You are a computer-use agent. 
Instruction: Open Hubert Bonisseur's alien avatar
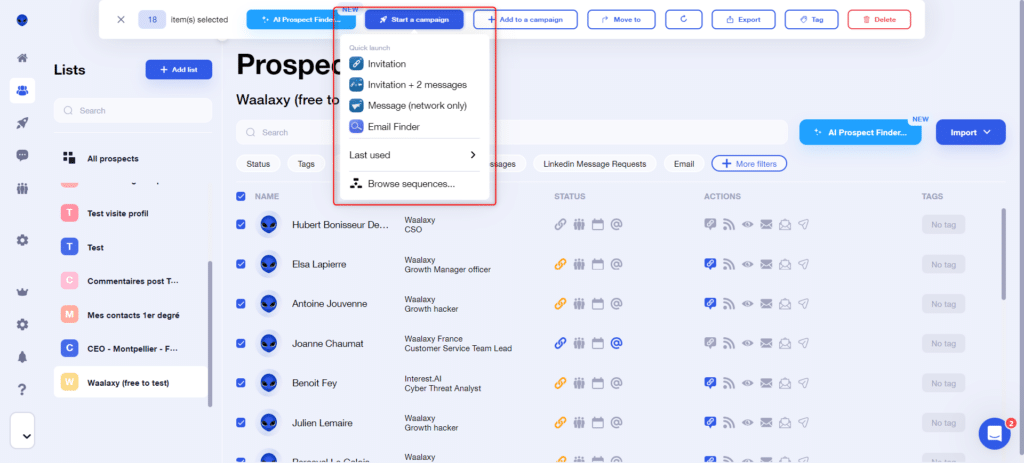268,225
